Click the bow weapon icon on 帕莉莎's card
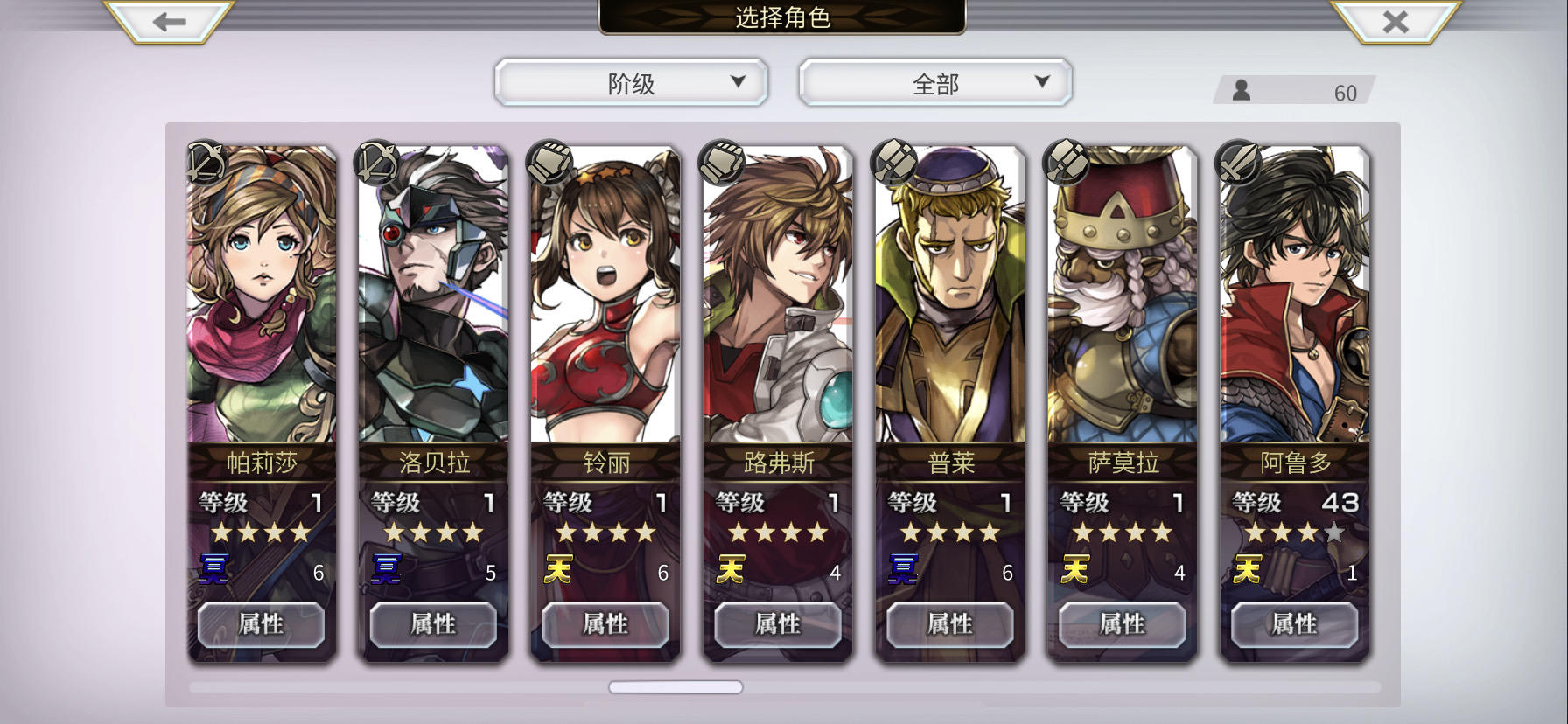This screenshot has height=724, width=1568. [x=206, y=163]
